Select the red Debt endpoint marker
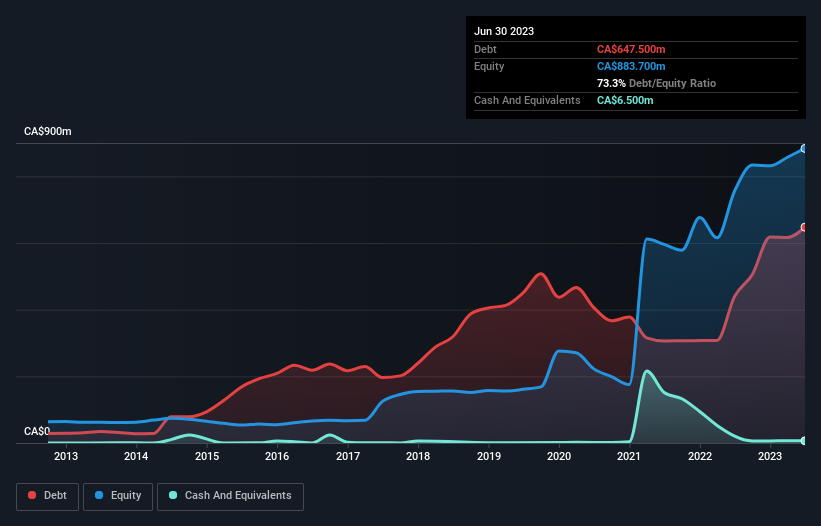Screen dimensions: 821x526 (x=804, y=227)
